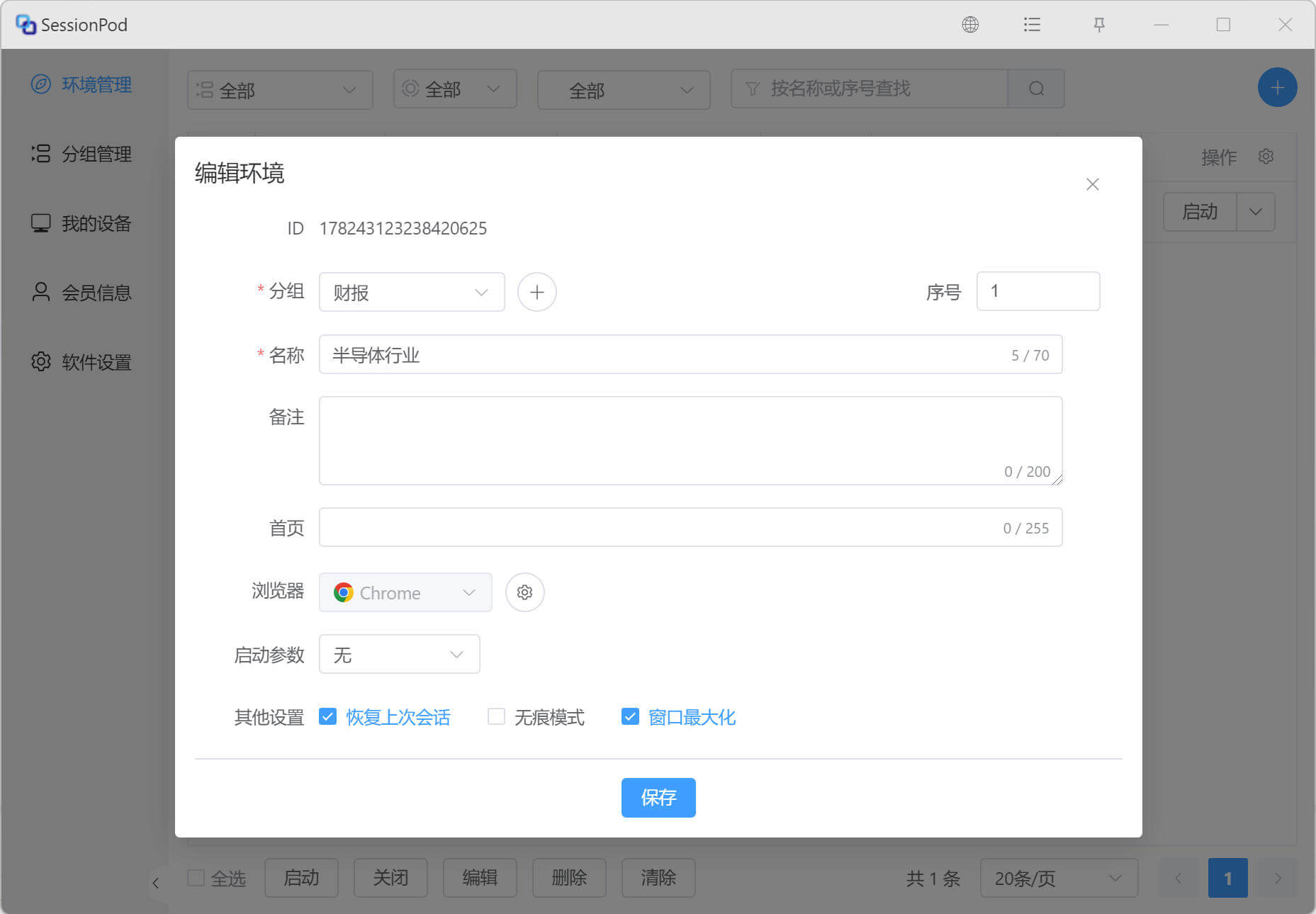Open the list menu icon in title bar
Screen dimensions: 1316x914
(x=1032, y=25)
